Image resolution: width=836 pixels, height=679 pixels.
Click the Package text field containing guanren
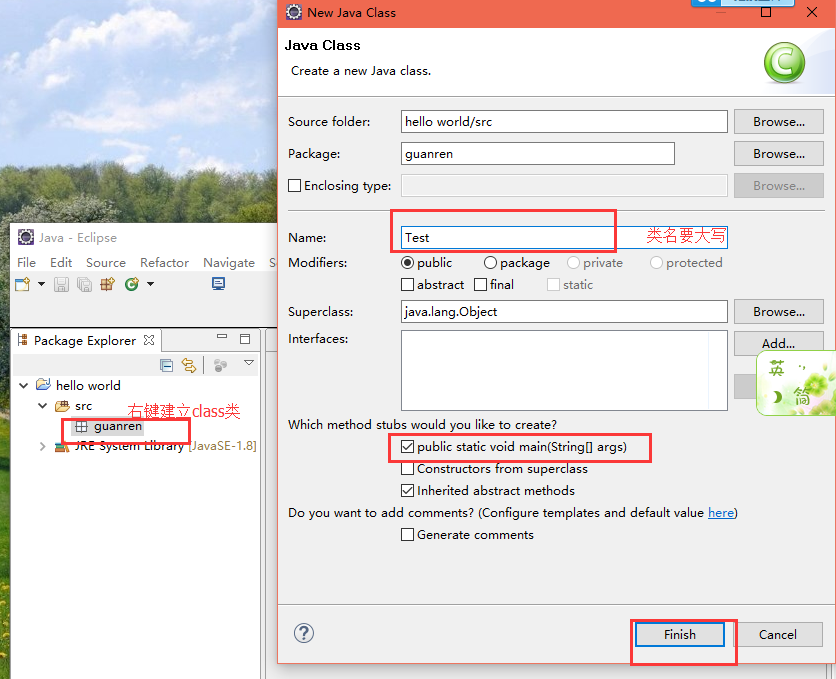[x=537, y=153]
